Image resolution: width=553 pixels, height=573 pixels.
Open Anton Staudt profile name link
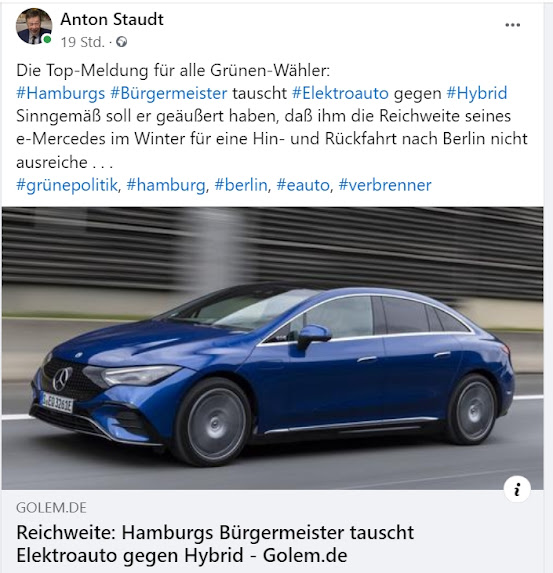[112, 19]
